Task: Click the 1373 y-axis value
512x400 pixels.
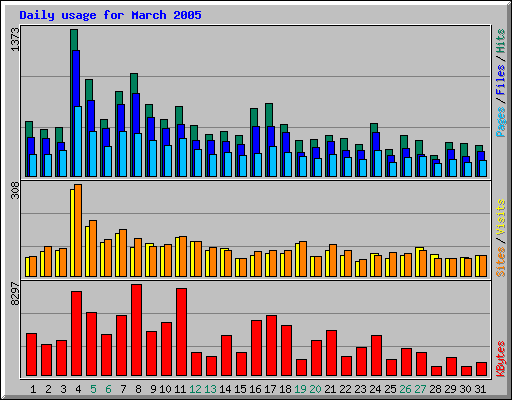Action: click(15, 39)
